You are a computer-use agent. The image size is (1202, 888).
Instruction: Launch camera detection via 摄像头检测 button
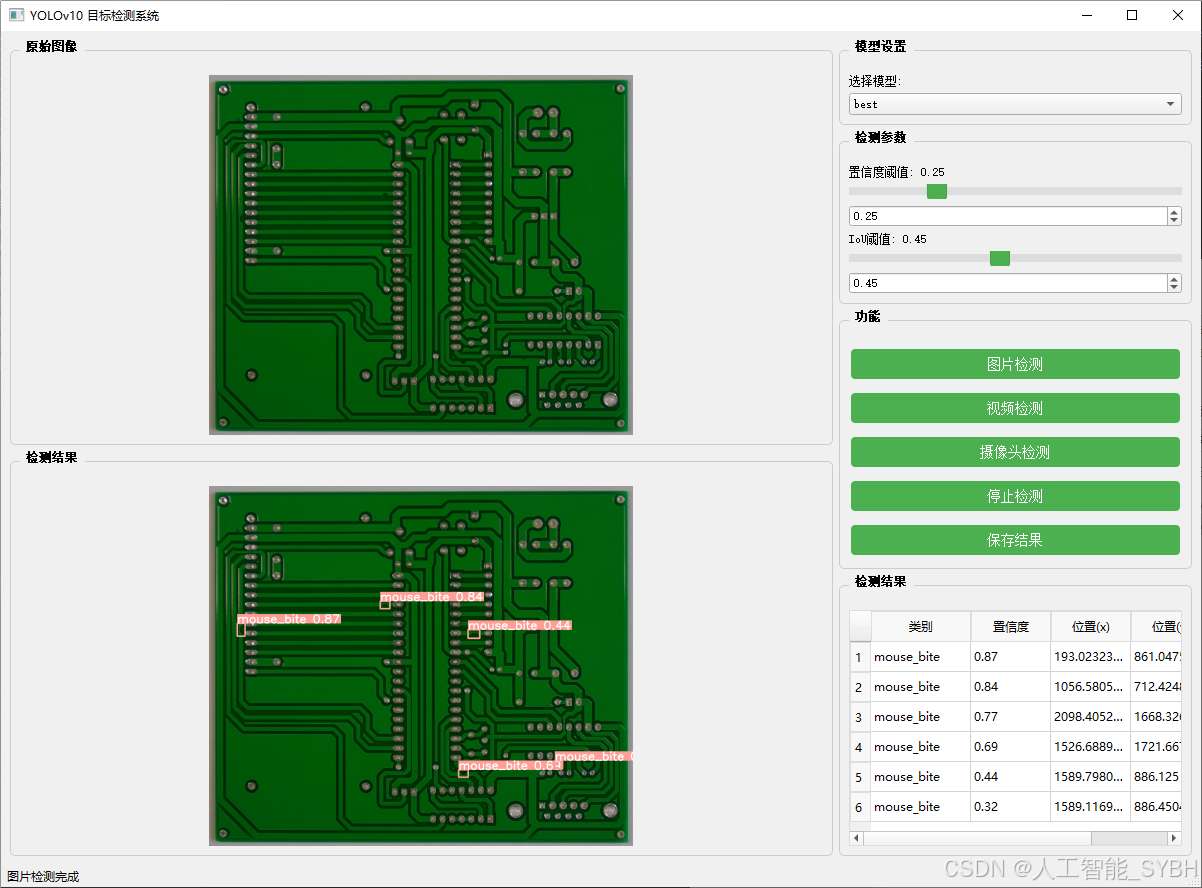click(x=1014, y=452)
